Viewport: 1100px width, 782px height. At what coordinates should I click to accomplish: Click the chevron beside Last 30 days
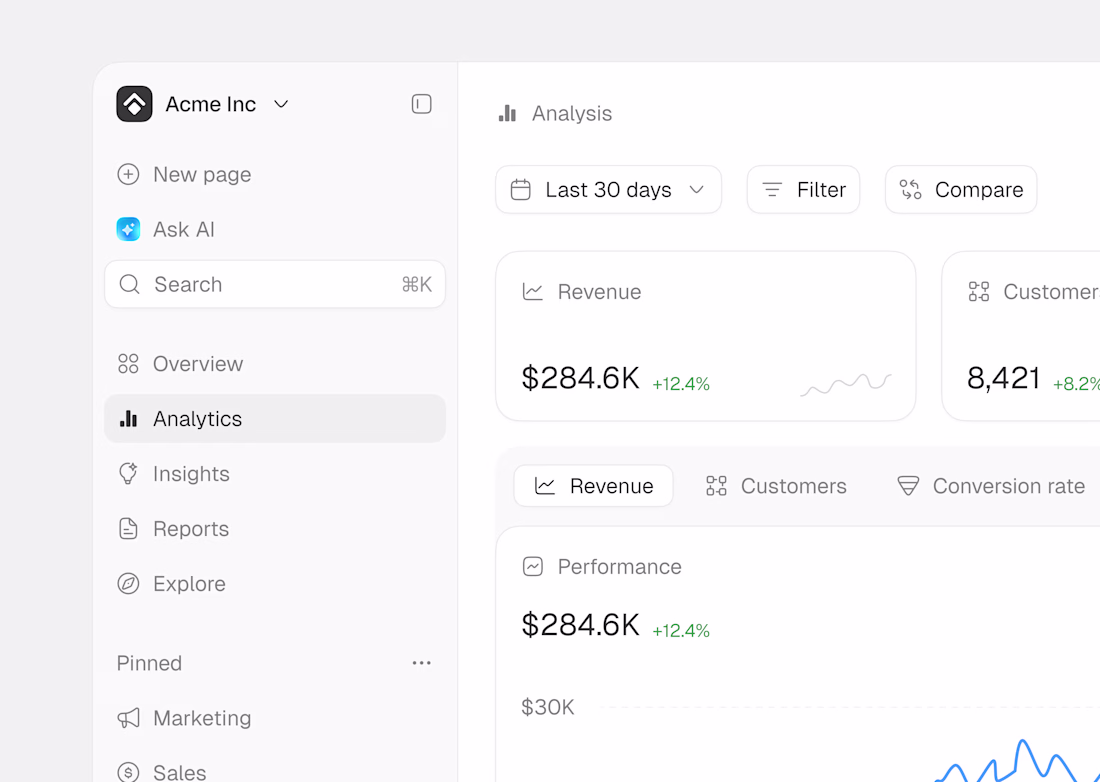(697, 189)
